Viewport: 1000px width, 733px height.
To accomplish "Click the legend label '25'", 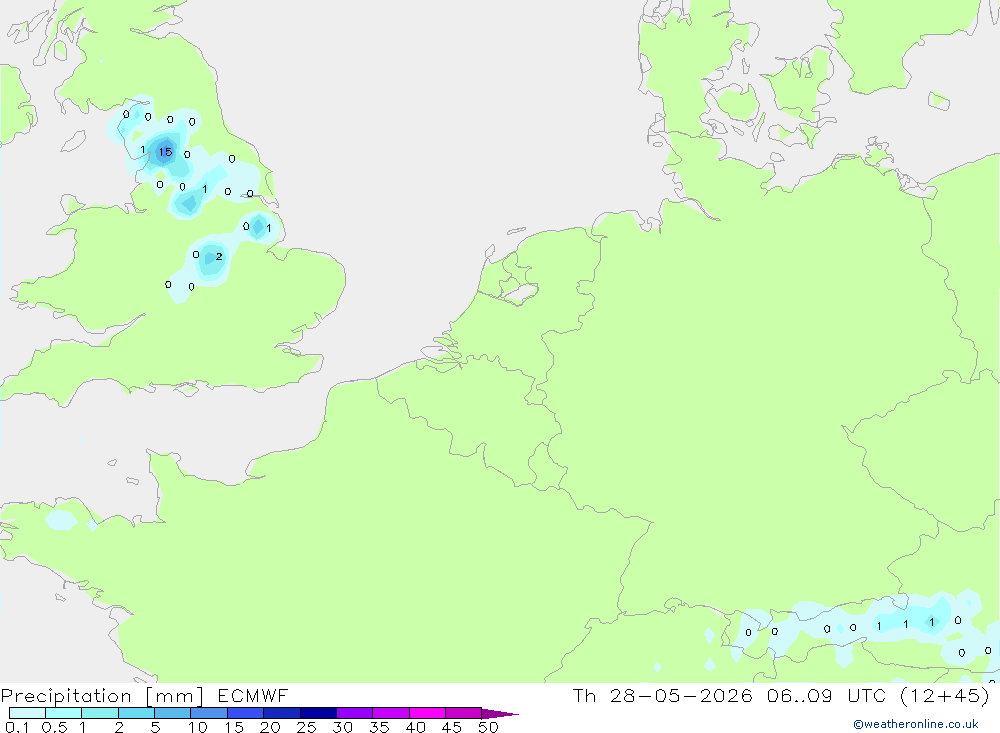I will pyautogui.click(x=306, y=727).
